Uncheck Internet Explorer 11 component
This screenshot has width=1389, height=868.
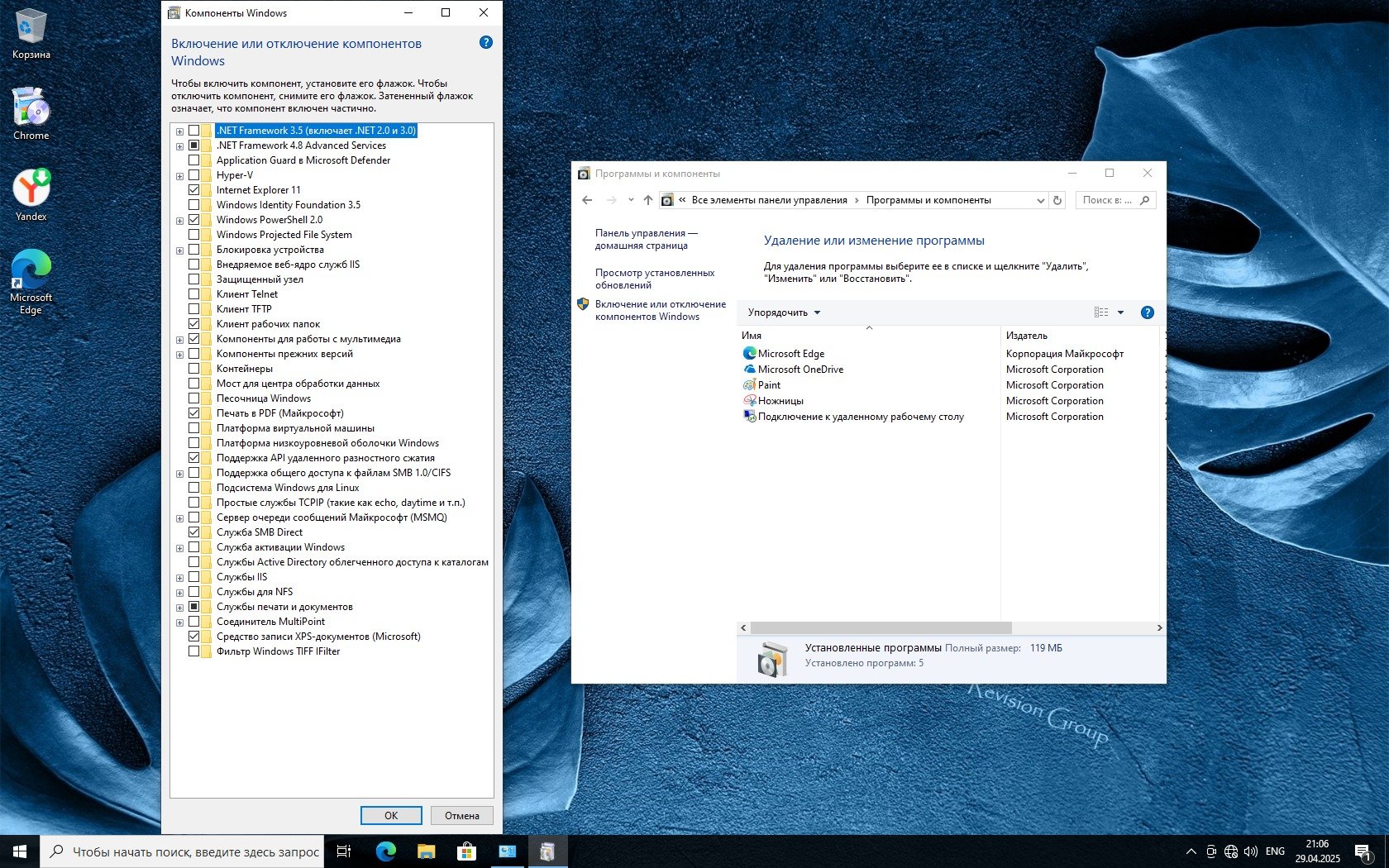click(x=194, y=190)
